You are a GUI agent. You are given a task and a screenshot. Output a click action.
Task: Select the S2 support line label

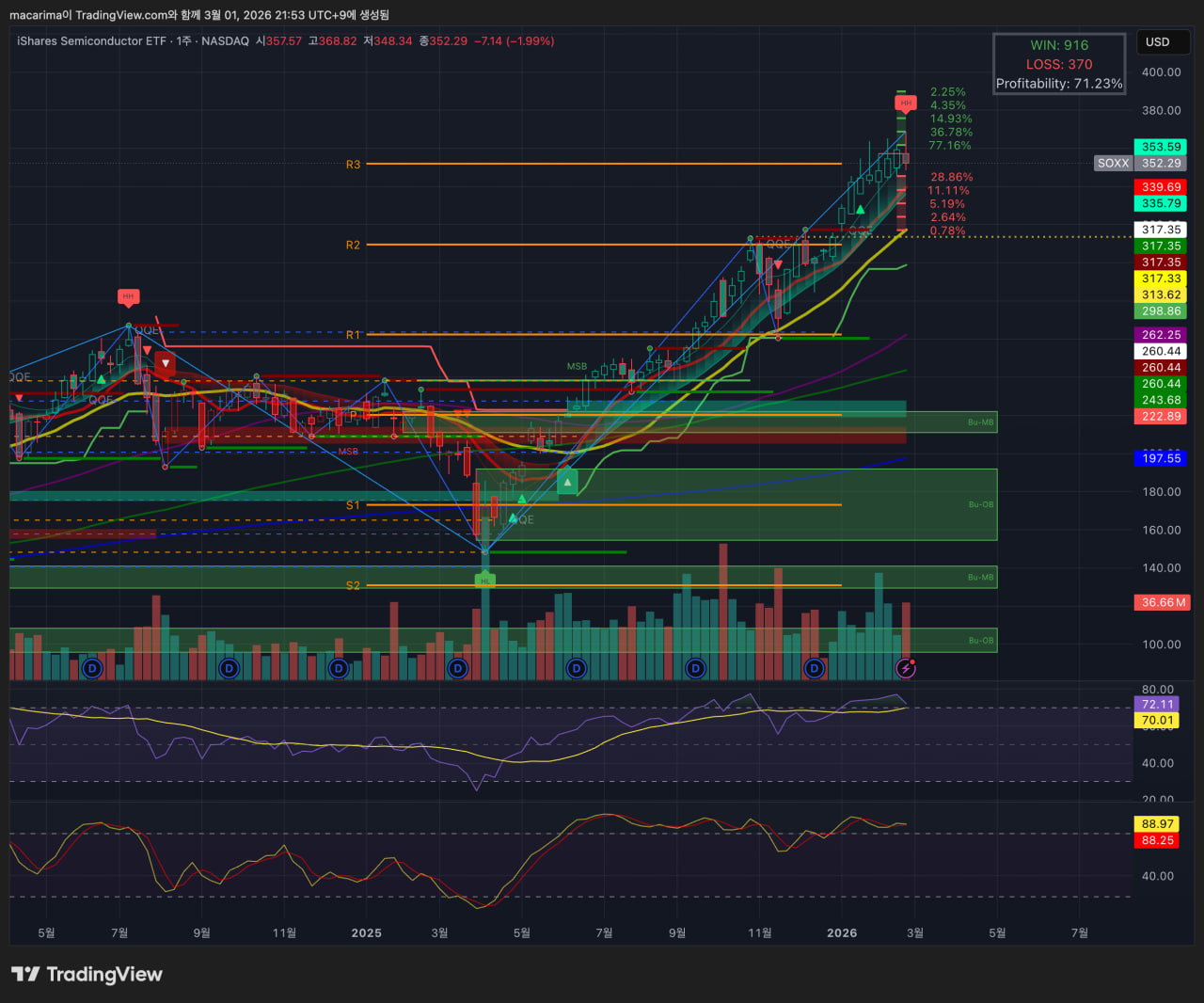[353, 585]
